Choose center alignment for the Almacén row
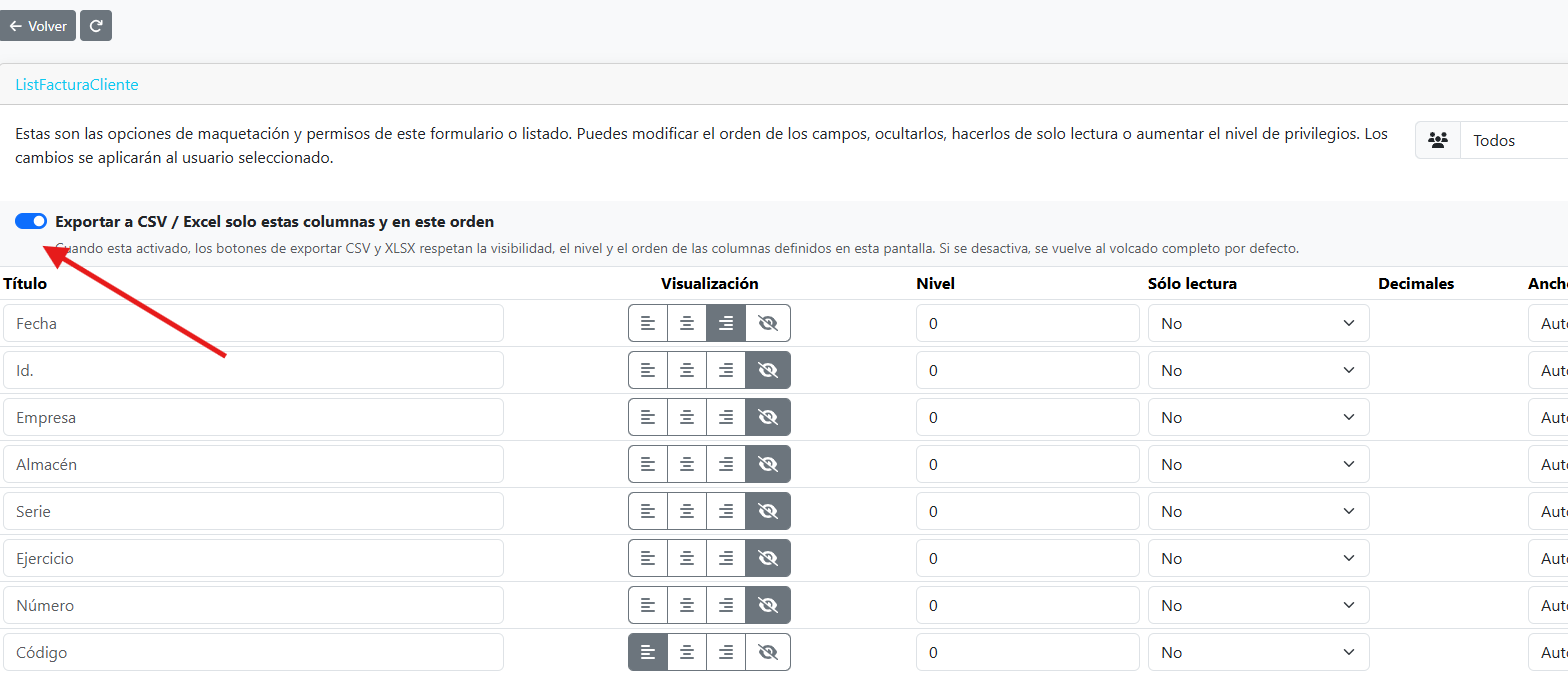 (x=687, y=464)
